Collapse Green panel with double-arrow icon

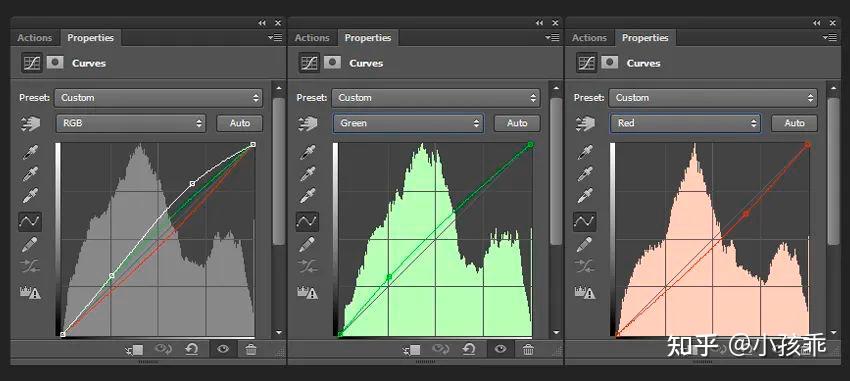pos(540,23)
